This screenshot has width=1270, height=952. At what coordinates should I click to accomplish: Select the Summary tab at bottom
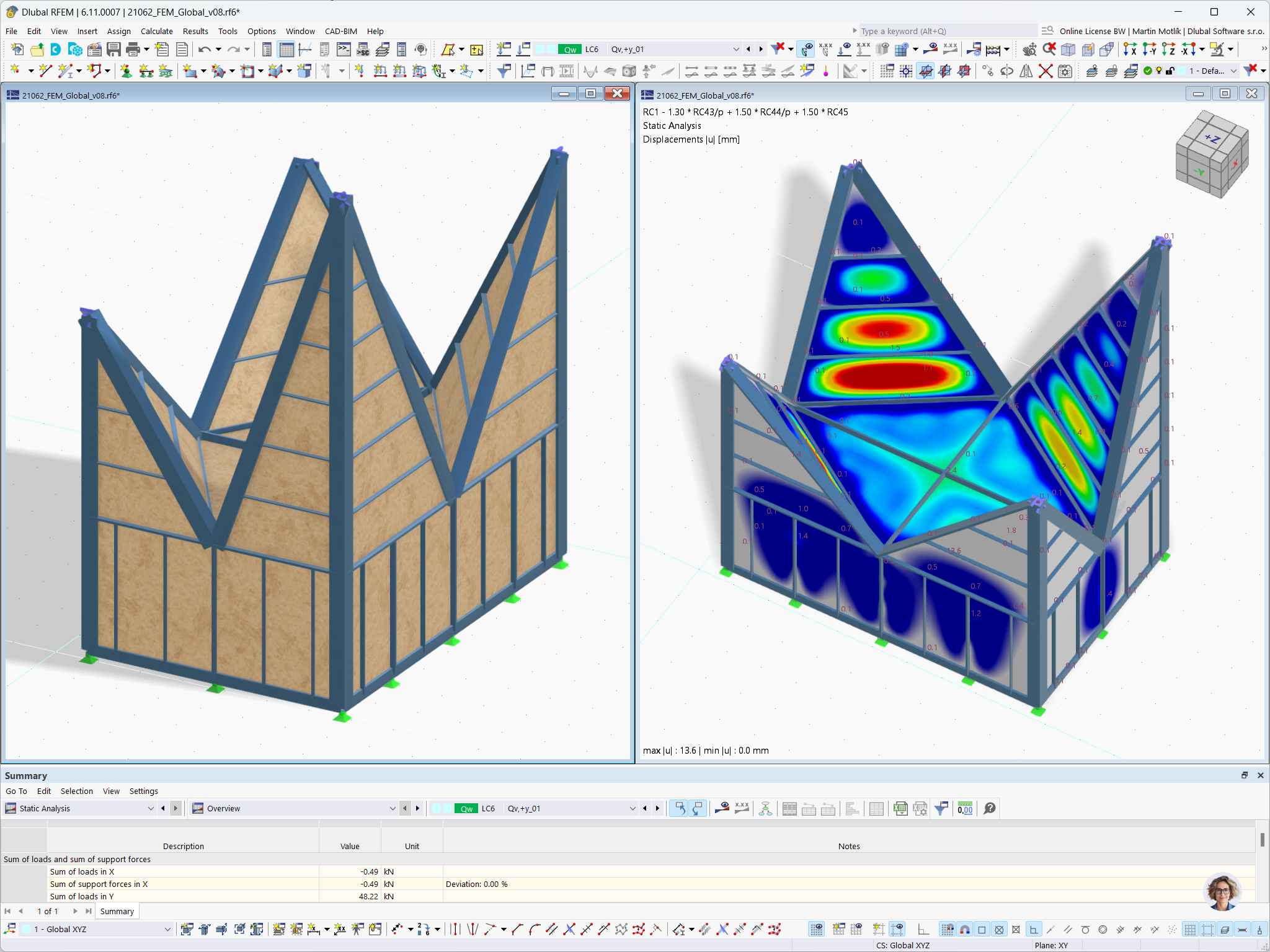click(x=117, y=911)
